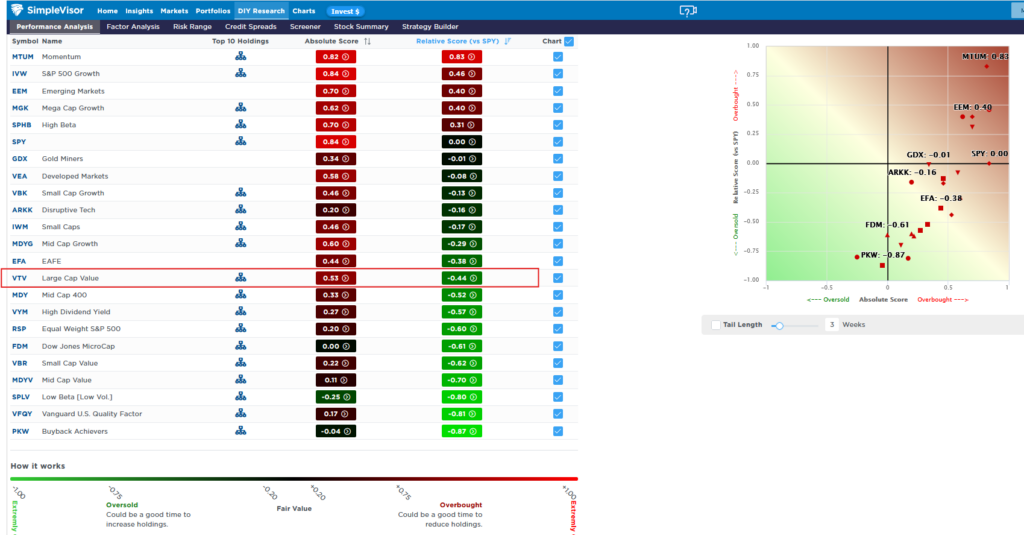Image resolution: width=1024 pixels, height=535 pixels.
Task: View holdings icon for SPHB row
Action: (240, 124)
